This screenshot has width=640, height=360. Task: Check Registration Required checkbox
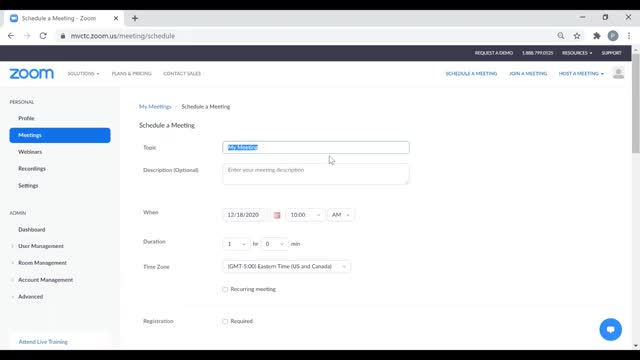click(225, 321)
